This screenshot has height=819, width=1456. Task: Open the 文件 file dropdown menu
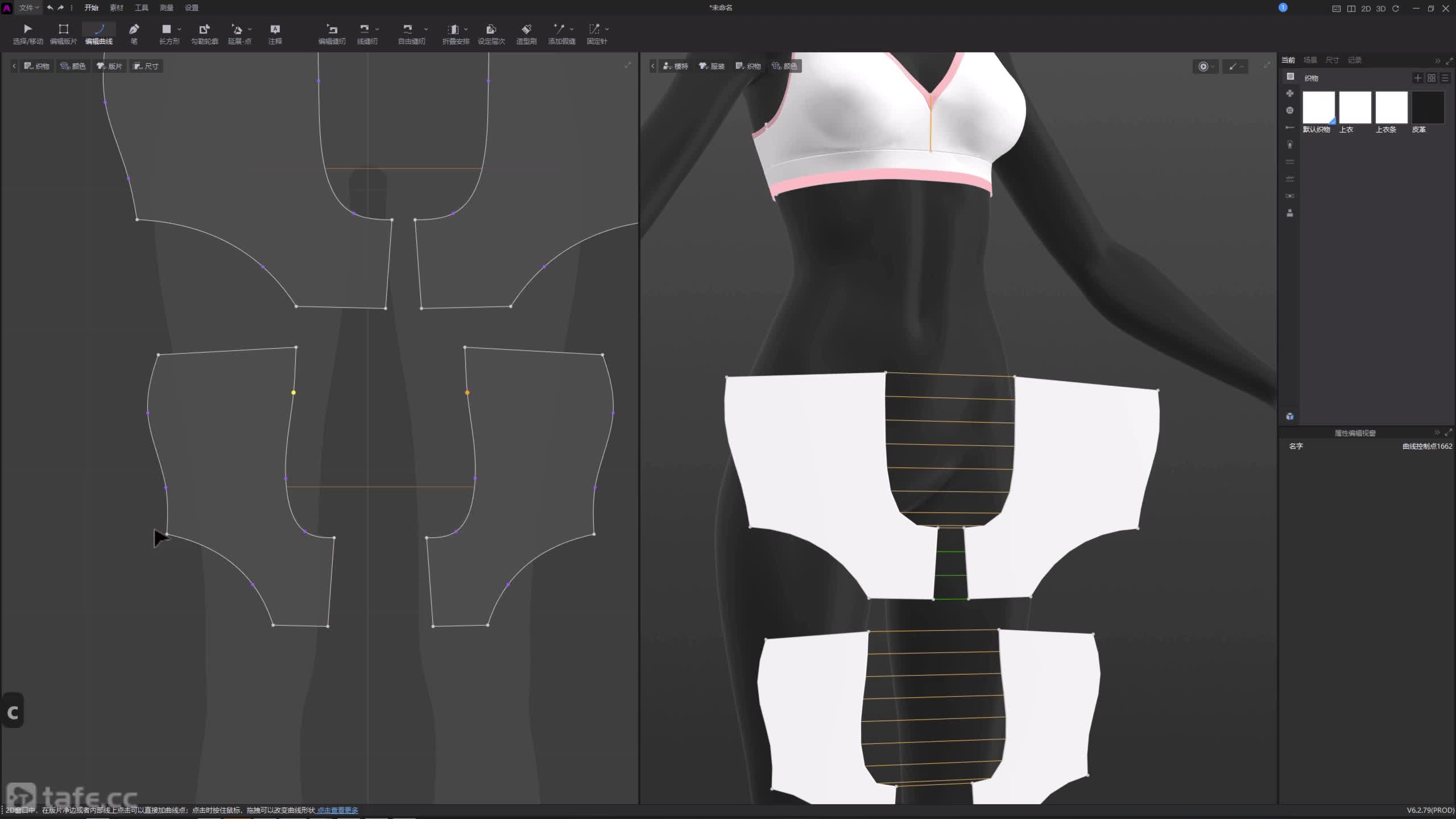[x=28, y=7]
